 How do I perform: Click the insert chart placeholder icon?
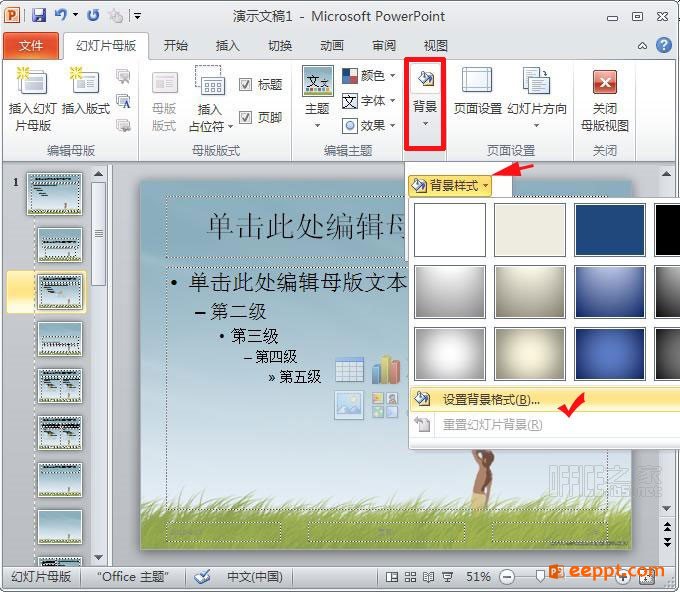click(386, 370)
